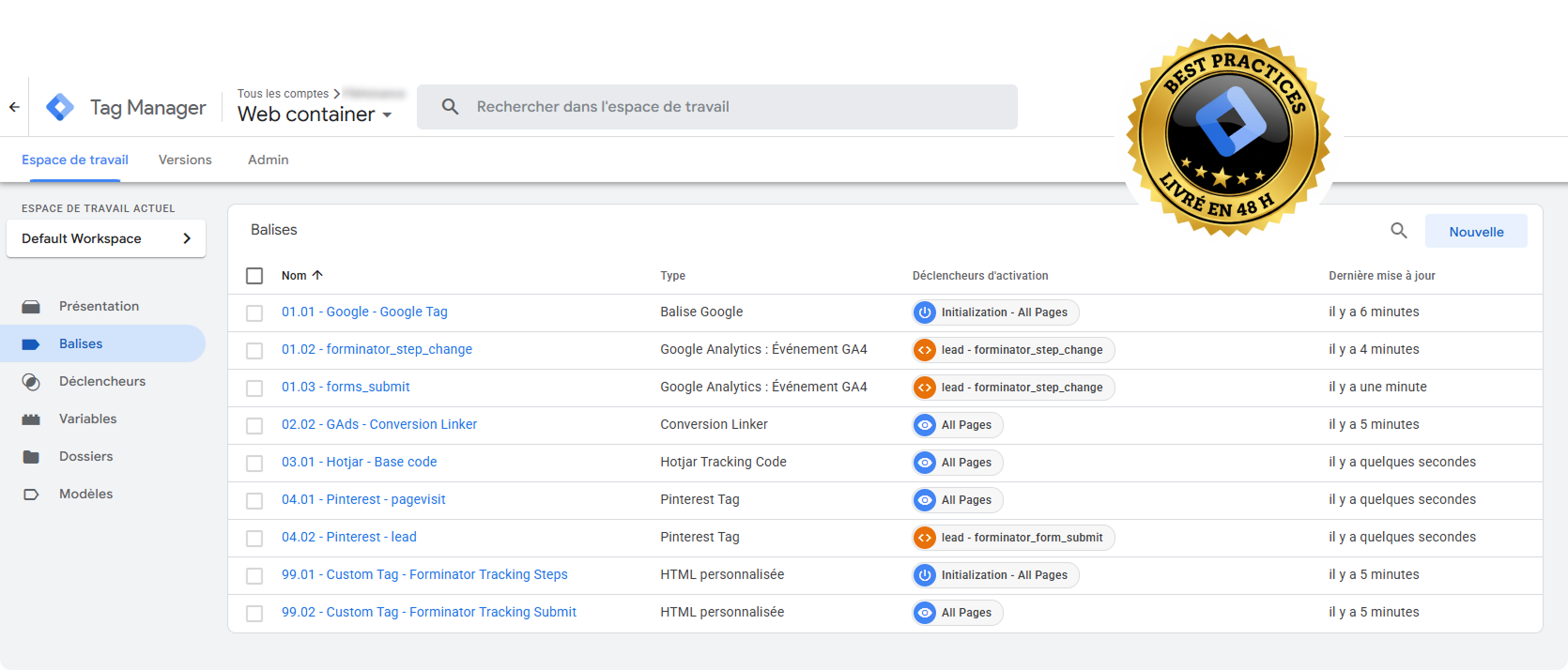This screenshot has height=670, width=1568.
Task: Click the search icon in Balises header
Action: (1398, 231)
